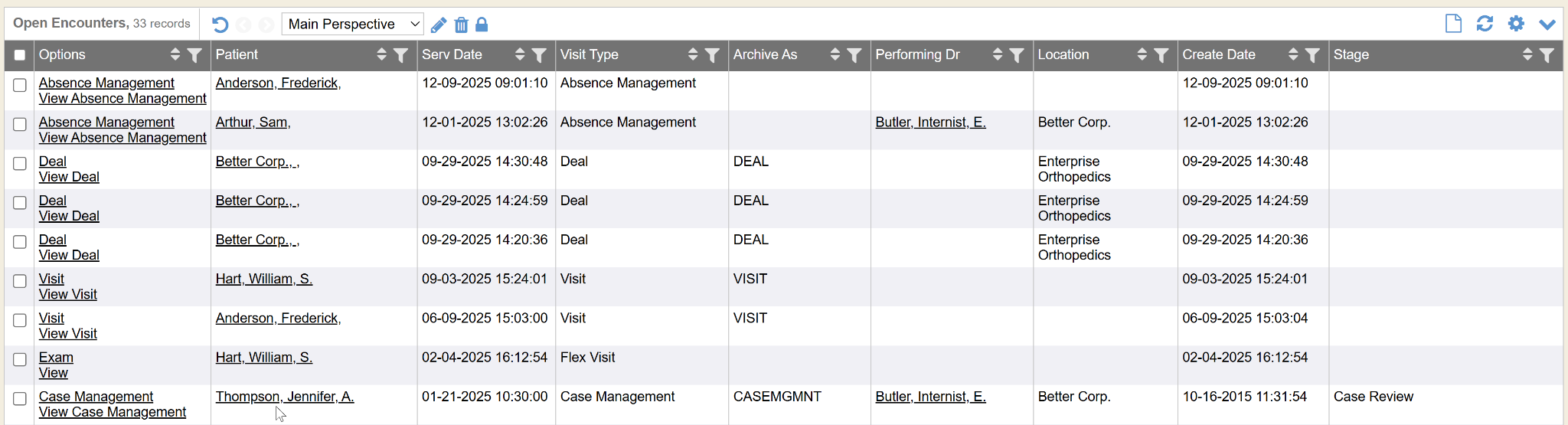This screenshot has width=1568, height=425.
Task: Collapse panel with the down chevron
Action: tap(1547, 25)
